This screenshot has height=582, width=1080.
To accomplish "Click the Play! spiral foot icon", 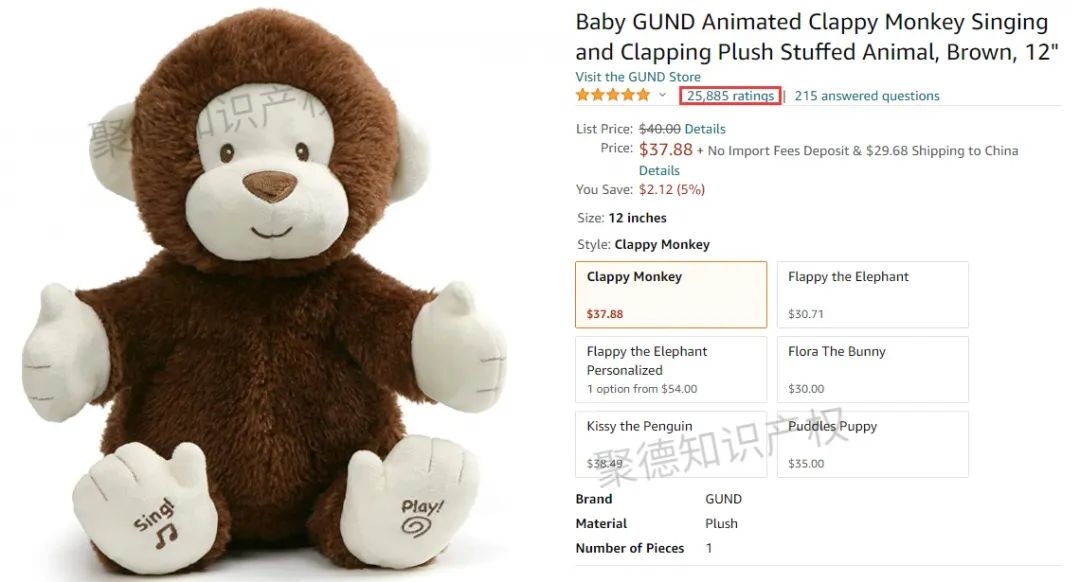I will click(422, 518).
